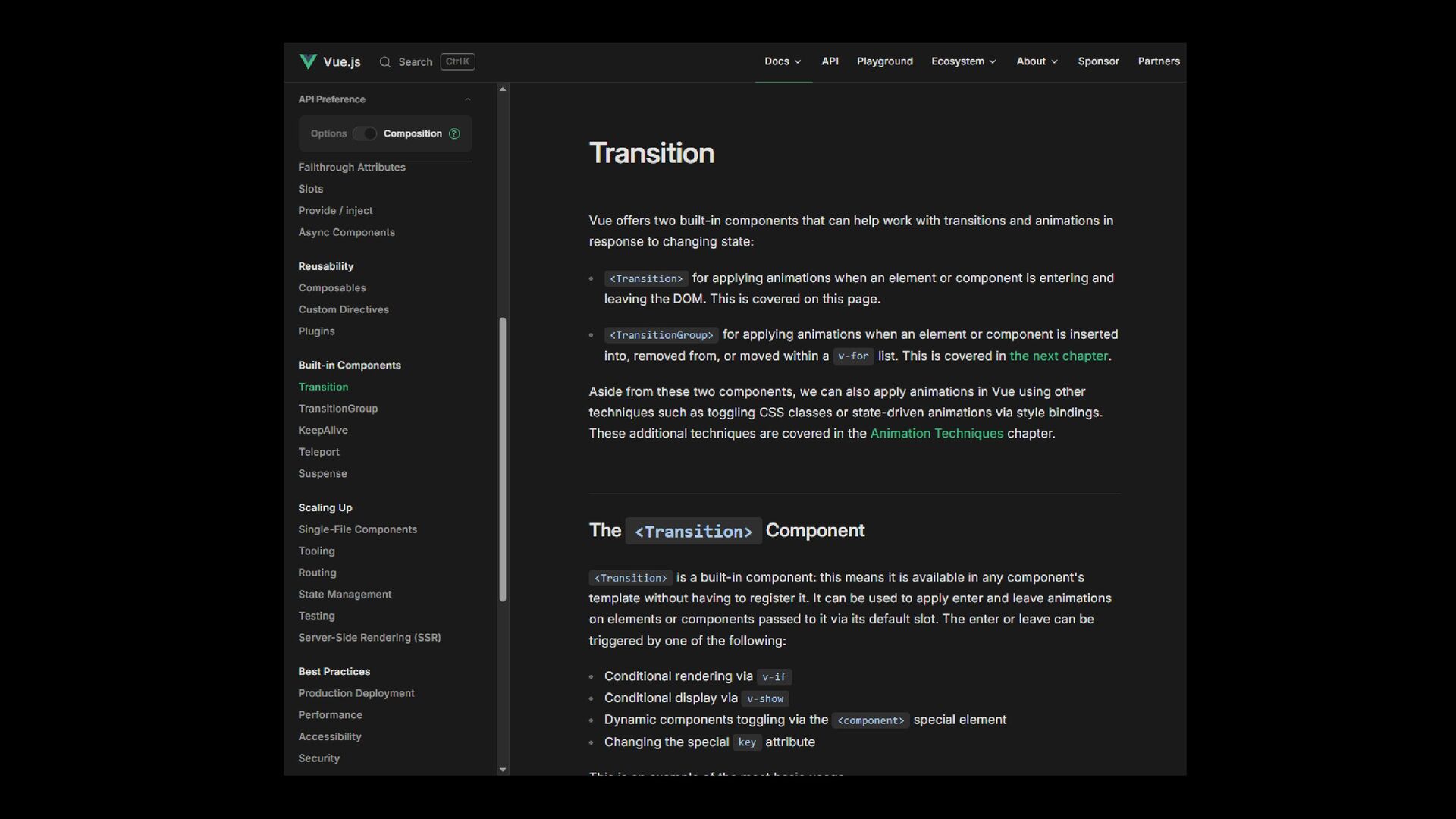The height and width of the screenshot is (819, 1456).
Task: Open the Sponsor page
Action: 1098,61
